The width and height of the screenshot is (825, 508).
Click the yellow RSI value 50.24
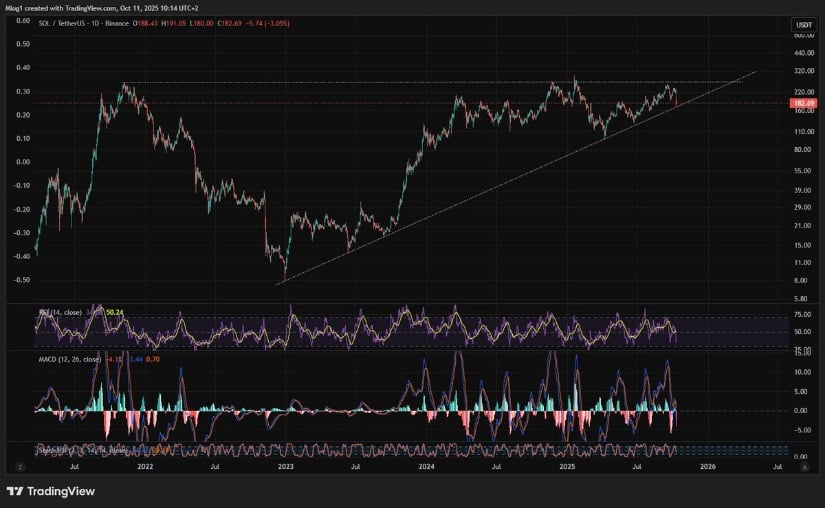(x=114, y=312)
